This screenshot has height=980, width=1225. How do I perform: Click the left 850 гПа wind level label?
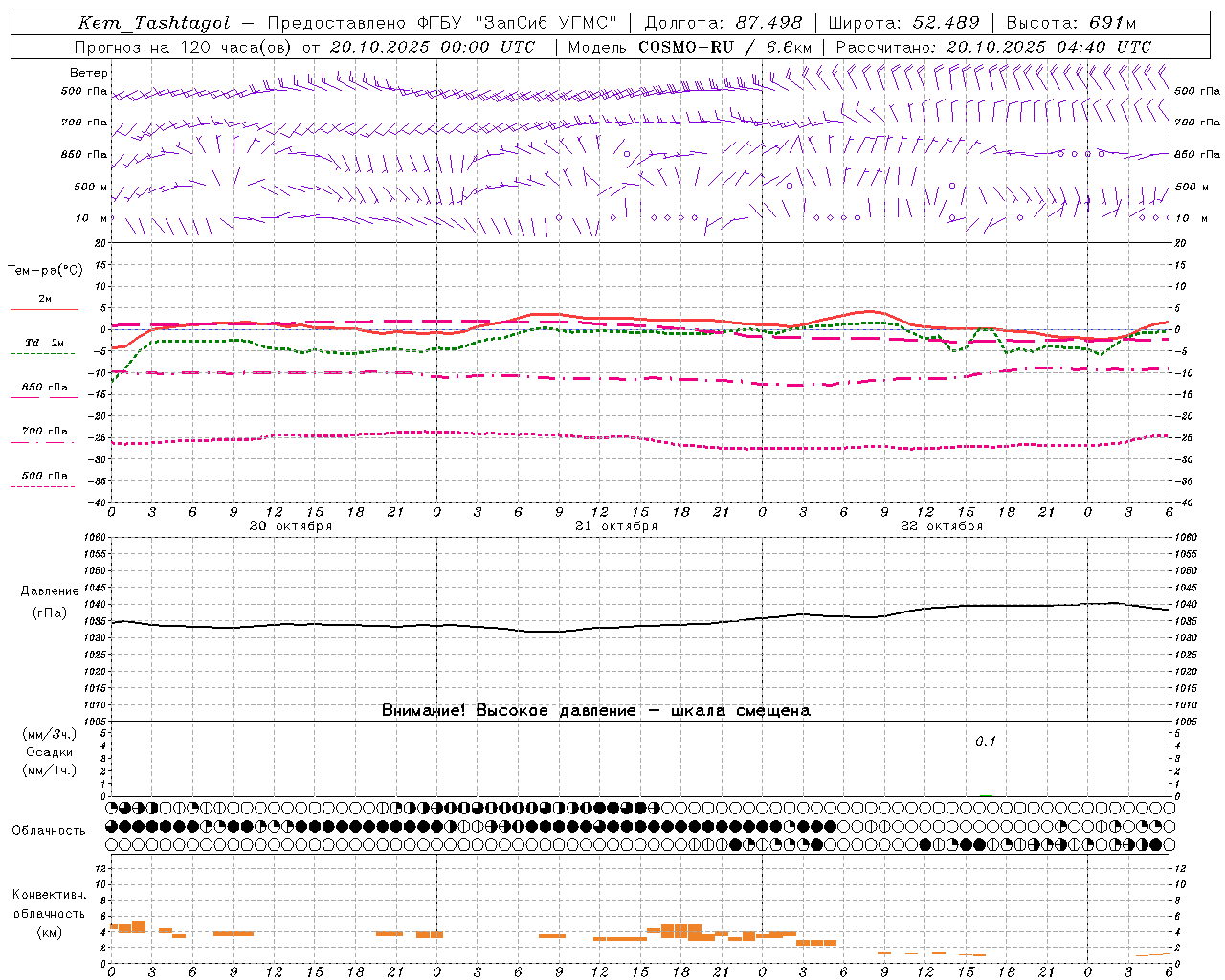point(84,154)
